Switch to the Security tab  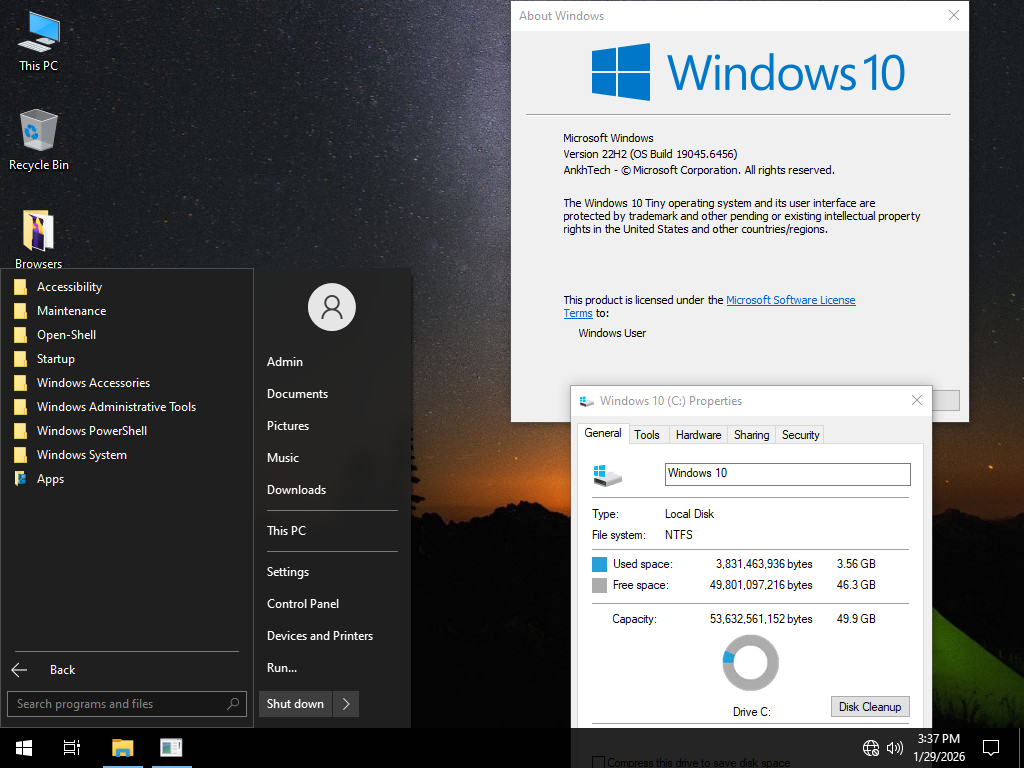(x=800, y=434)
